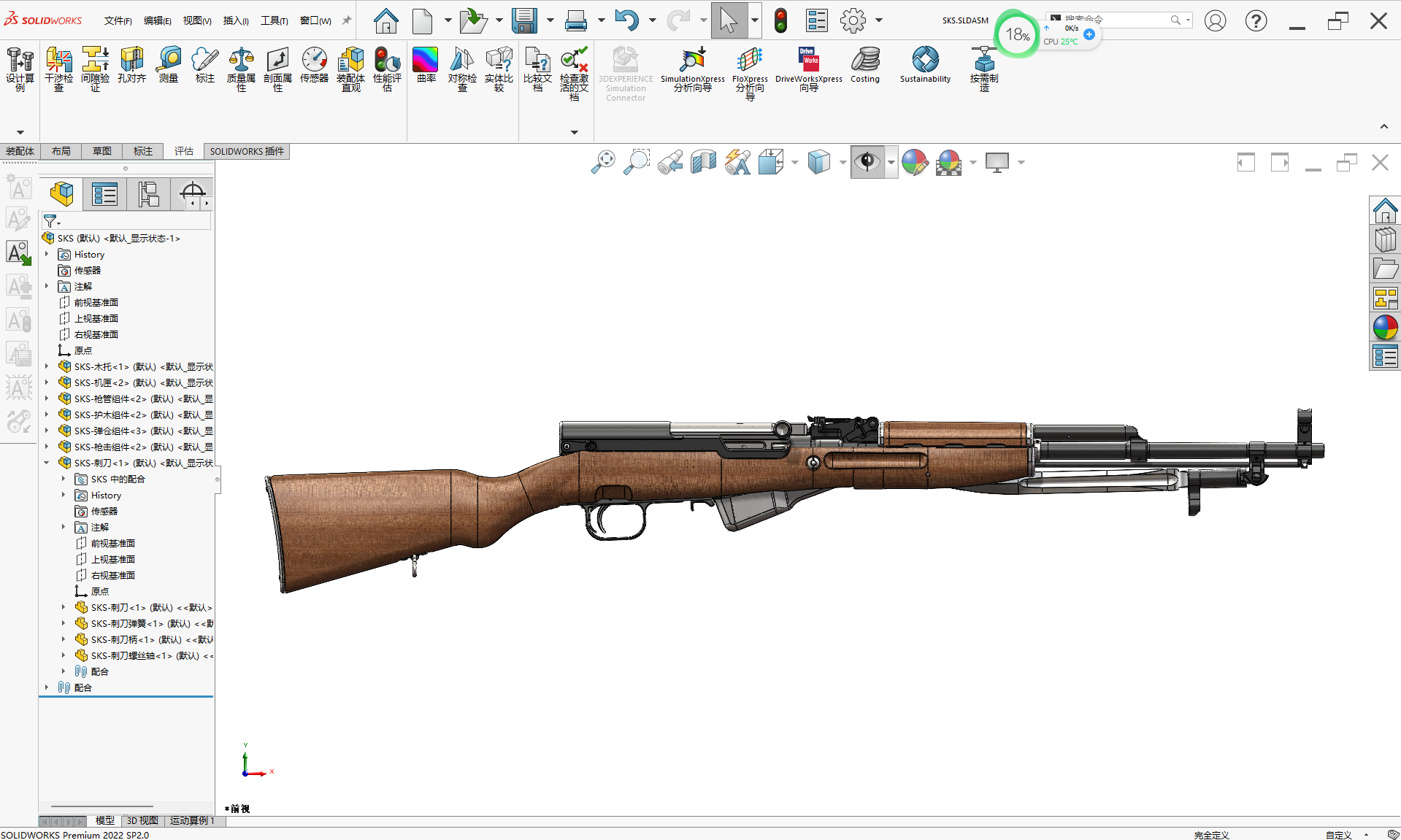Click the Home welcome button

pyautogui.click(x=385, y=20)
